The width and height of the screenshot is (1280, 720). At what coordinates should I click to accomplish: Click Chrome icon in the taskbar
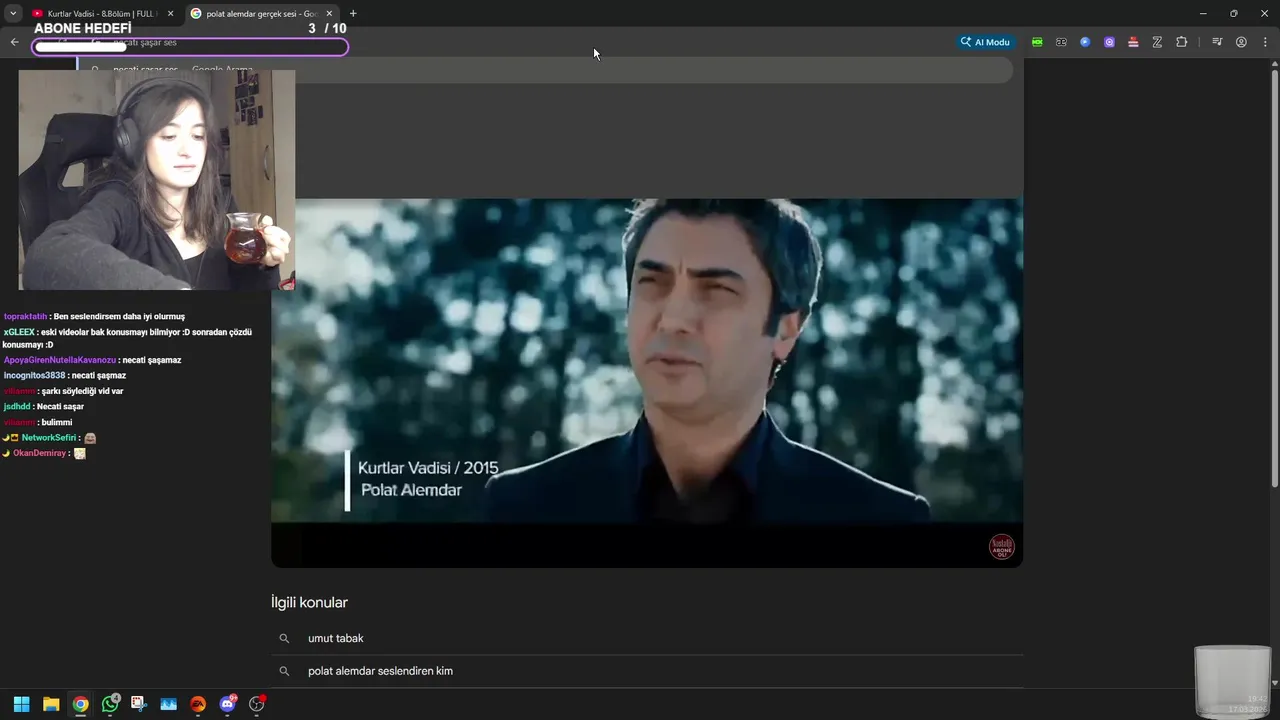pyautogui.click(x=80, y=704)
